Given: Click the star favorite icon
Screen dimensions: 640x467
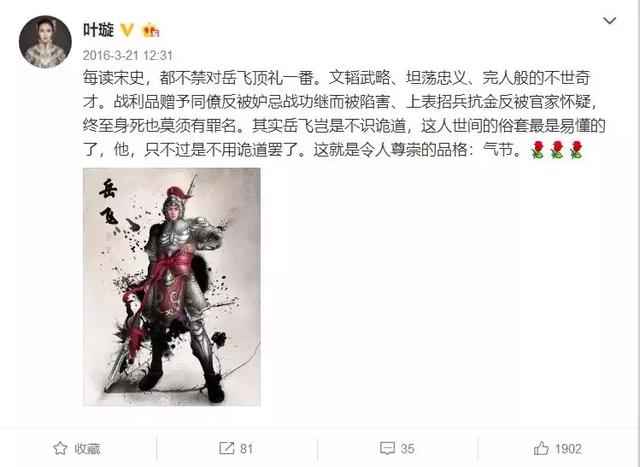Looking at the screenshot, I should (x=60, y=448).
